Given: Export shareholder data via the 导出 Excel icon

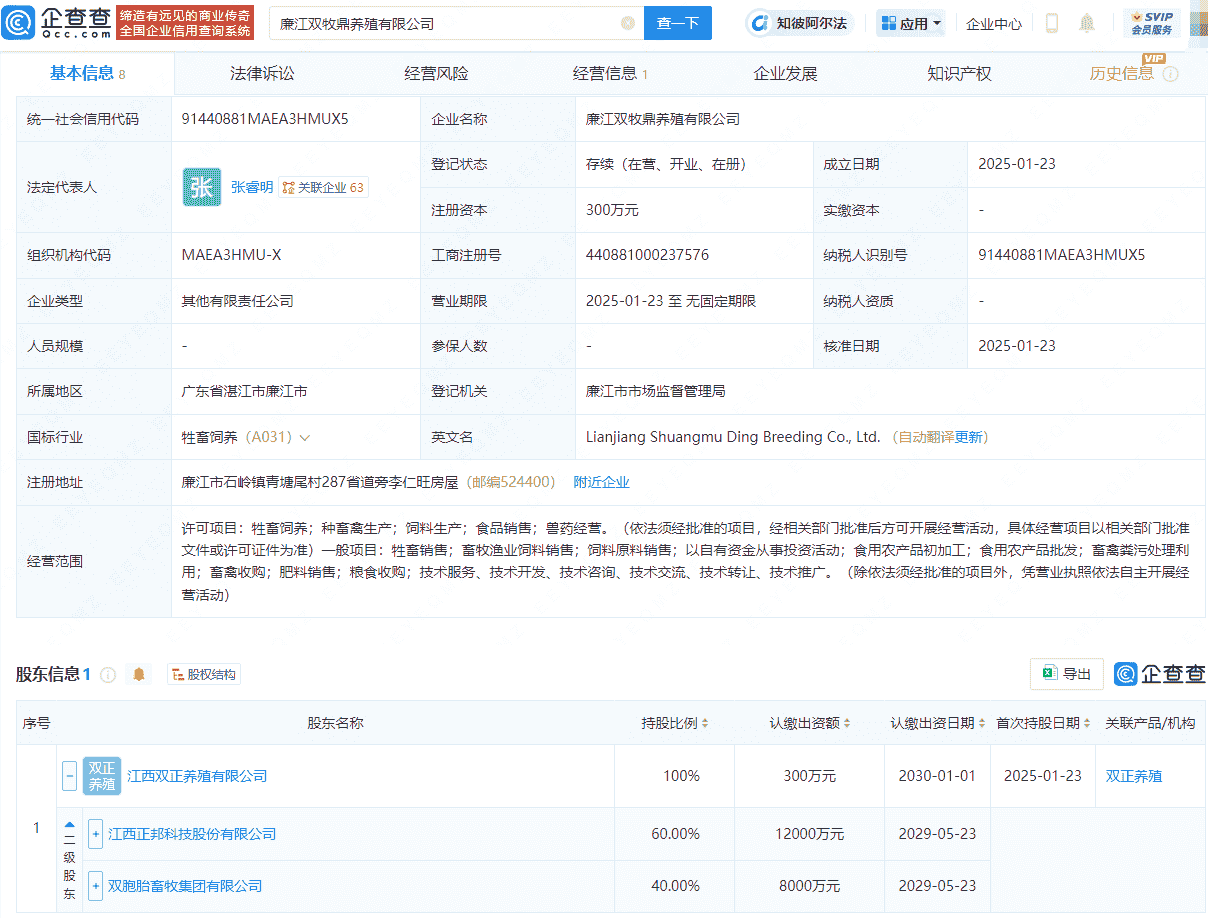Looking at the screenshot, I should [x=1066, y=674].
